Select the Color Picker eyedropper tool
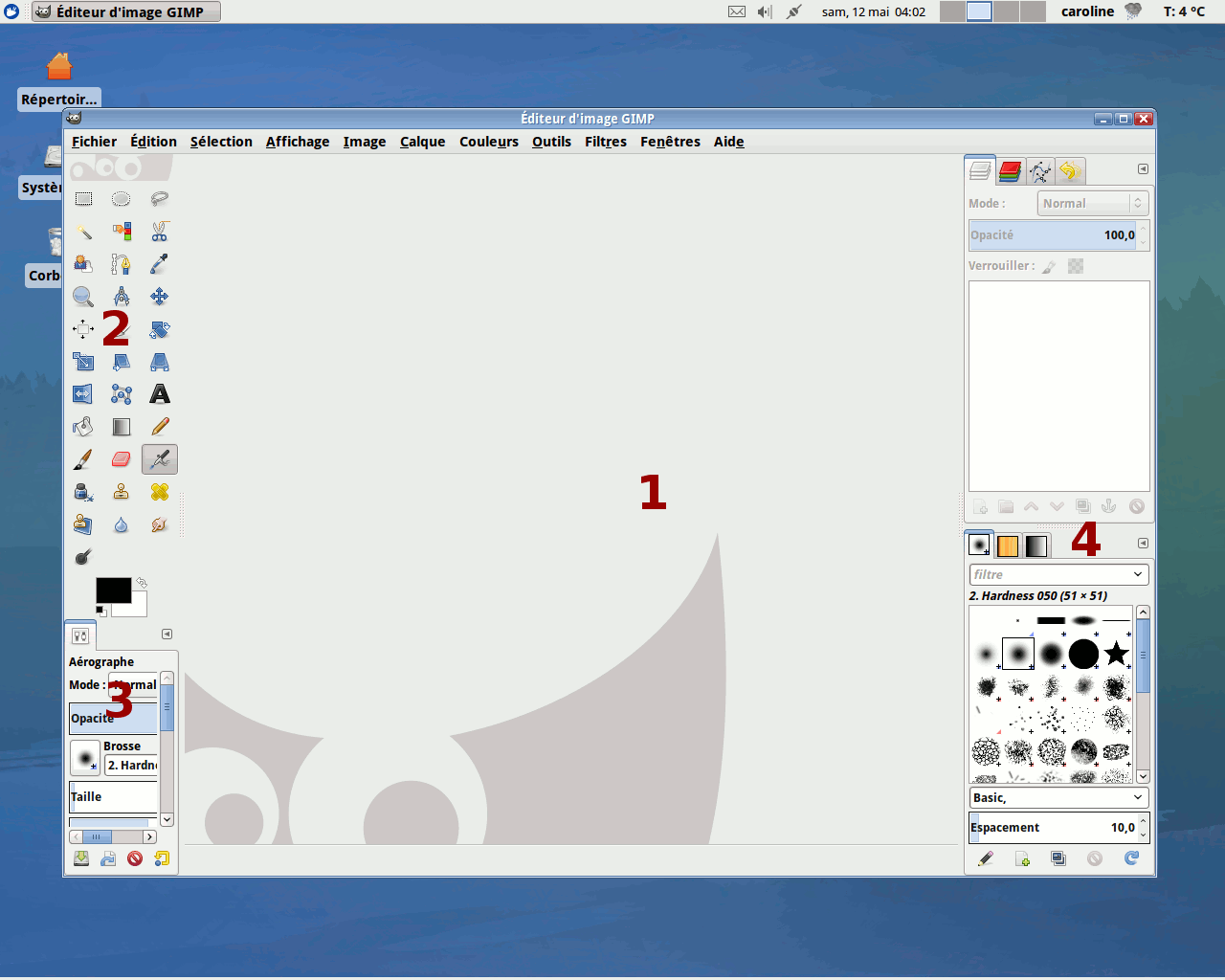The width and height of the screenshot is (1225, 980). [160, 264]
